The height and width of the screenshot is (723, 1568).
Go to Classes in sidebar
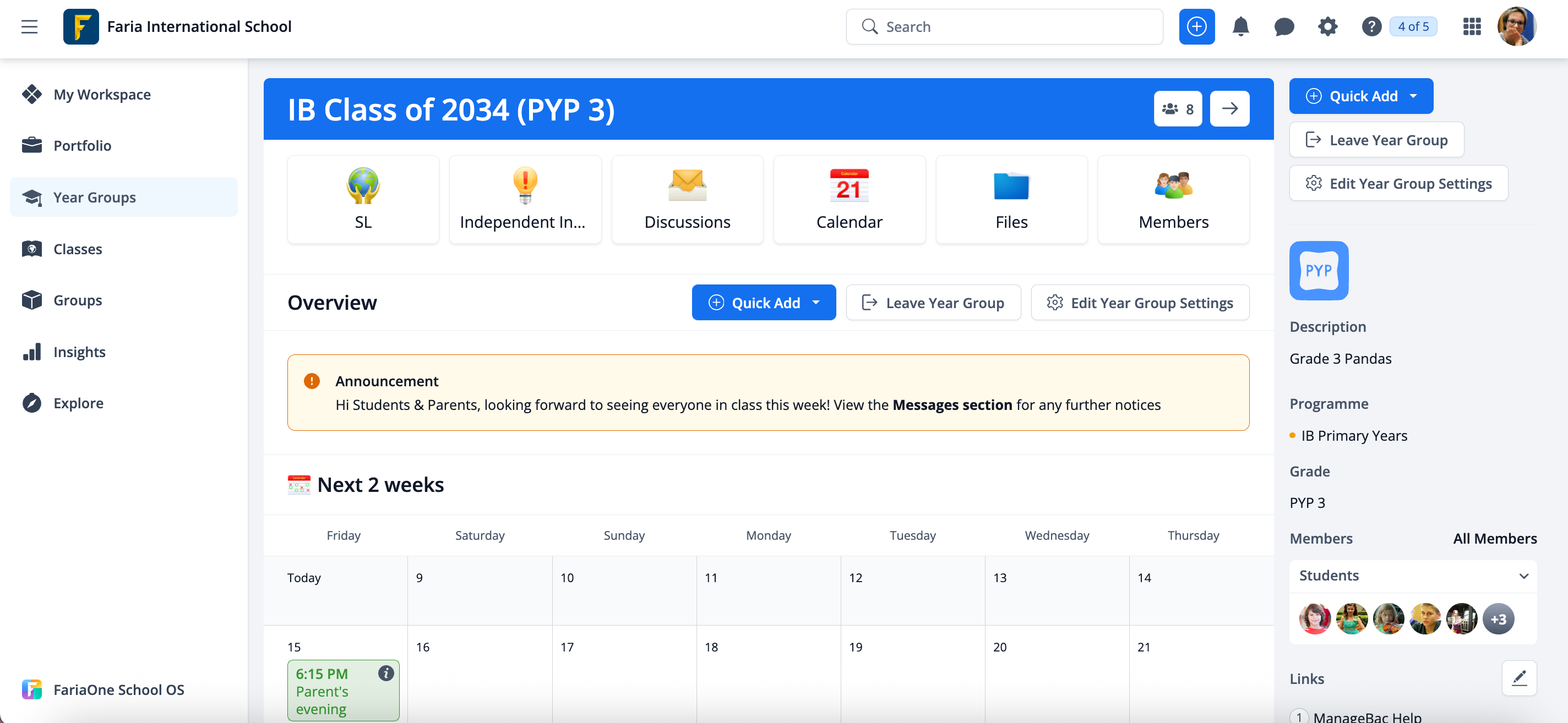77,249
